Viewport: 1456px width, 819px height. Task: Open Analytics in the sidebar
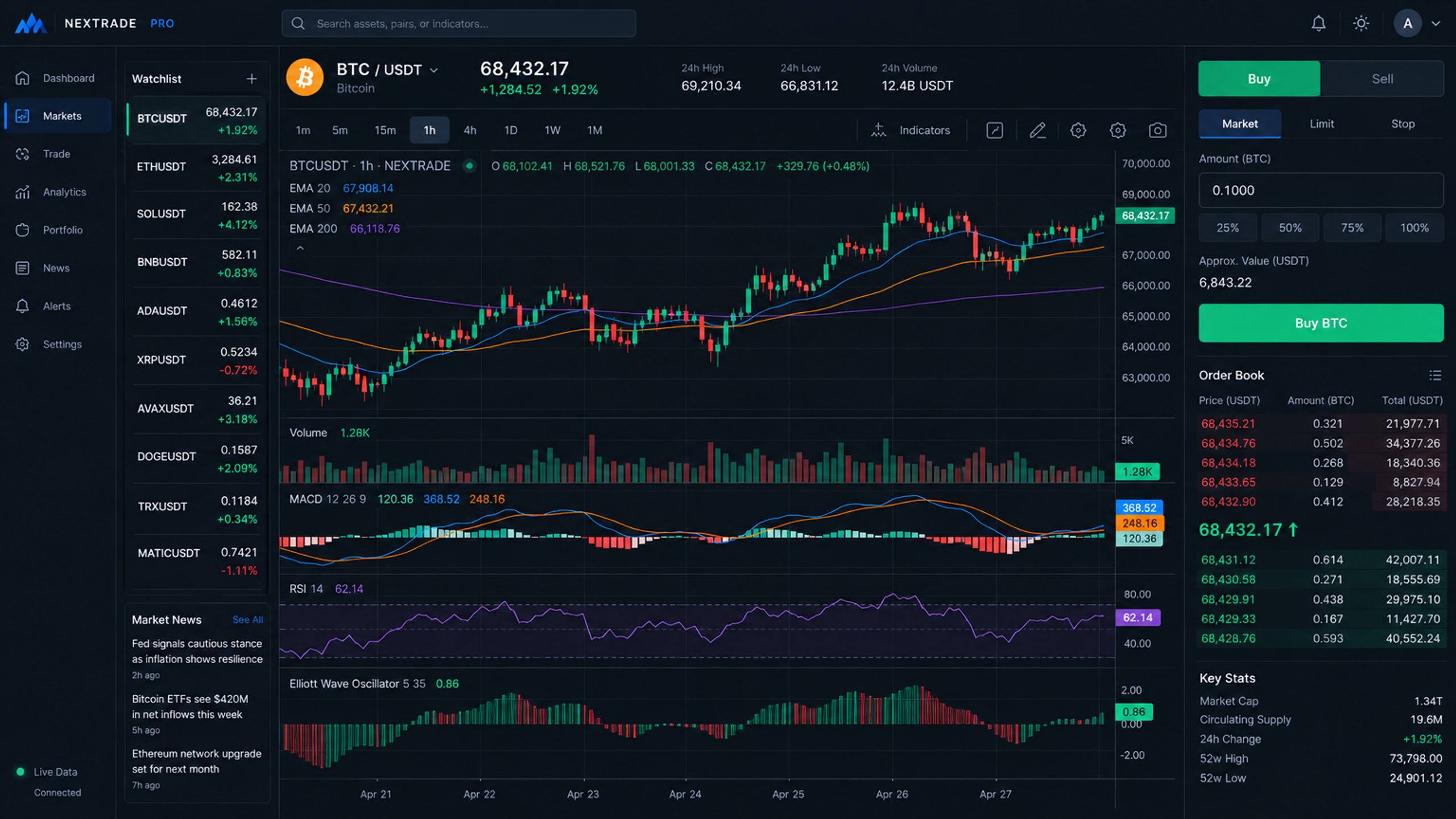(57, 192)
